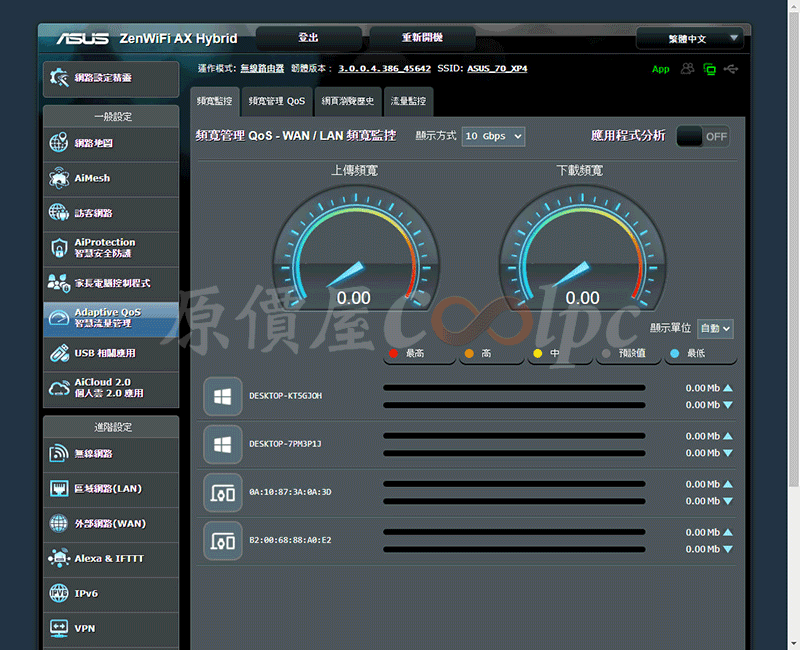The image size is (800, 650).
Task: Click Windows icon for DESKTOP-KT5GJOH
Action: [x=222, y=396]
